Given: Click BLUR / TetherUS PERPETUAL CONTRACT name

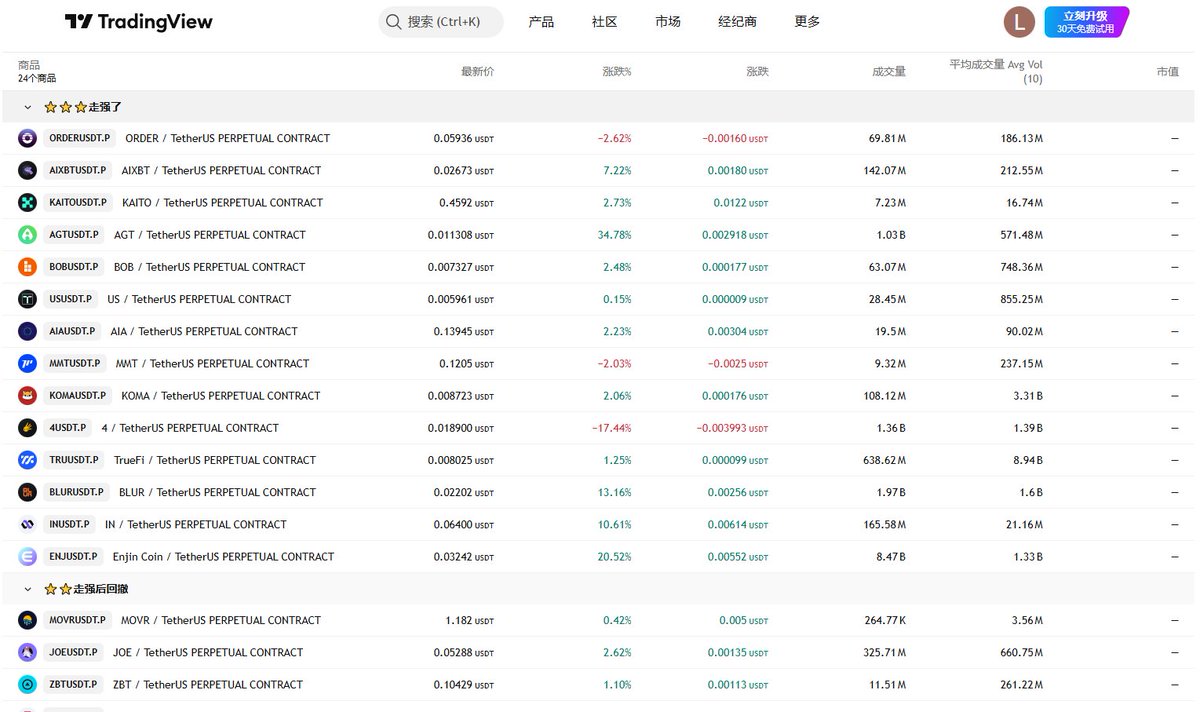Looking at the screenshot, I should point(217,492).
